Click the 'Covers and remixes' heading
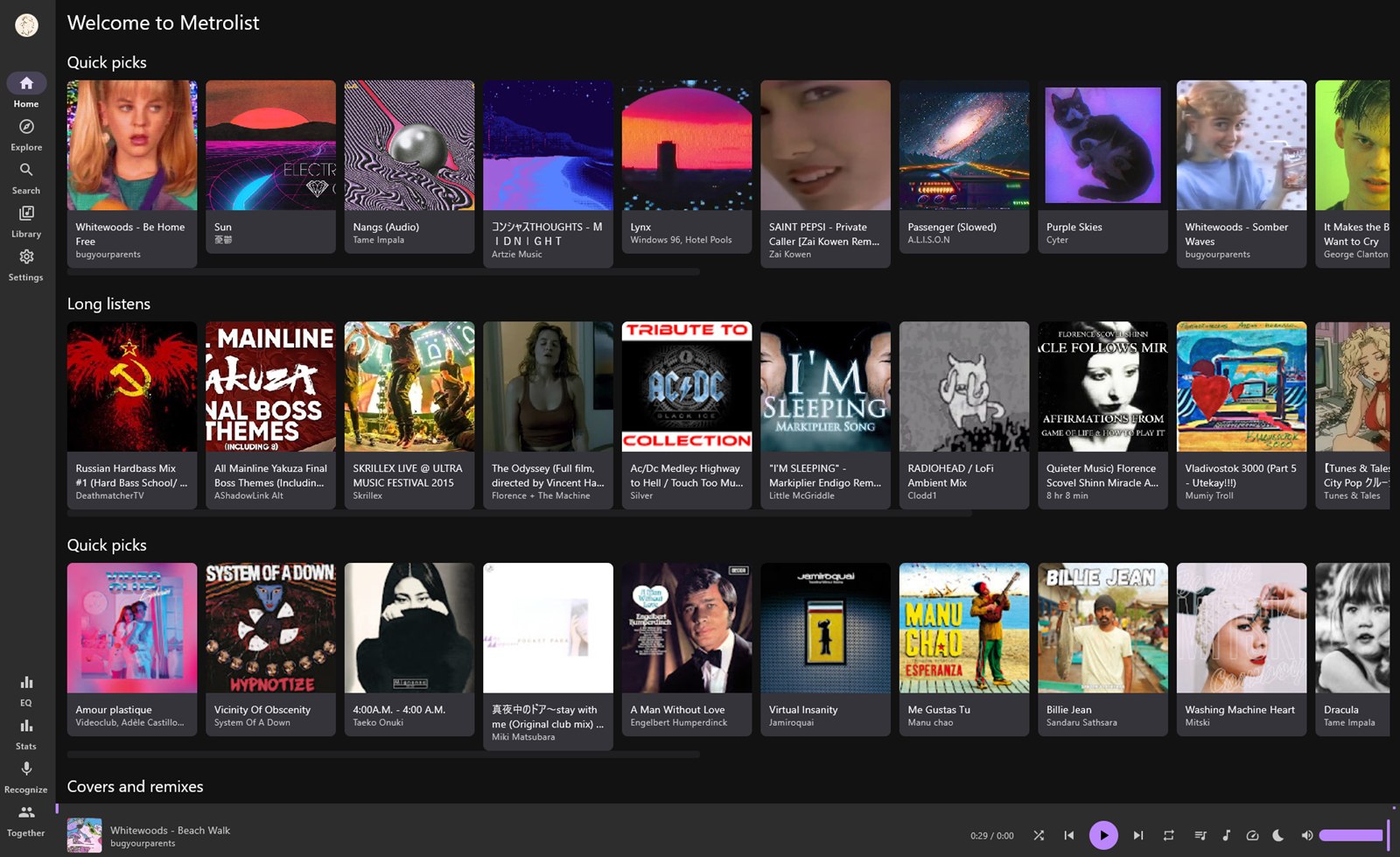Viewport: 1400px width, 857px height. point(136,786)
